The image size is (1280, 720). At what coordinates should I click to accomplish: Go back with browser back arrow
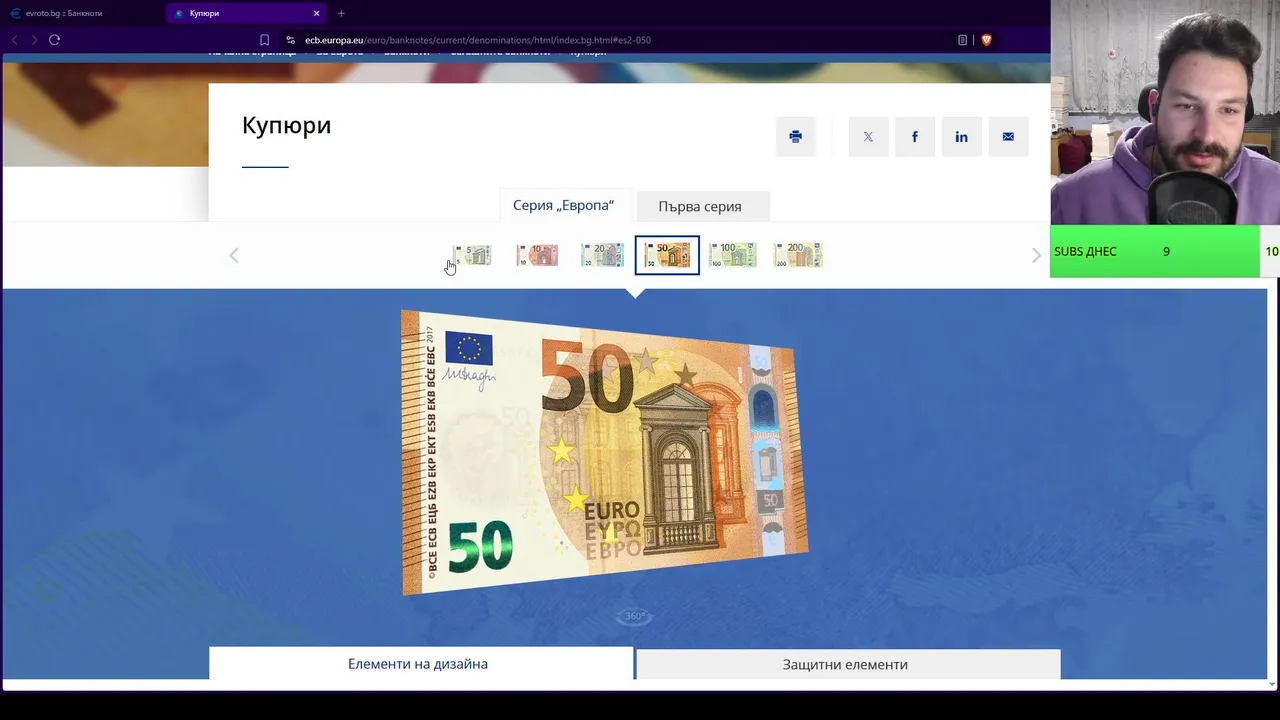click(x=14, y=40)
